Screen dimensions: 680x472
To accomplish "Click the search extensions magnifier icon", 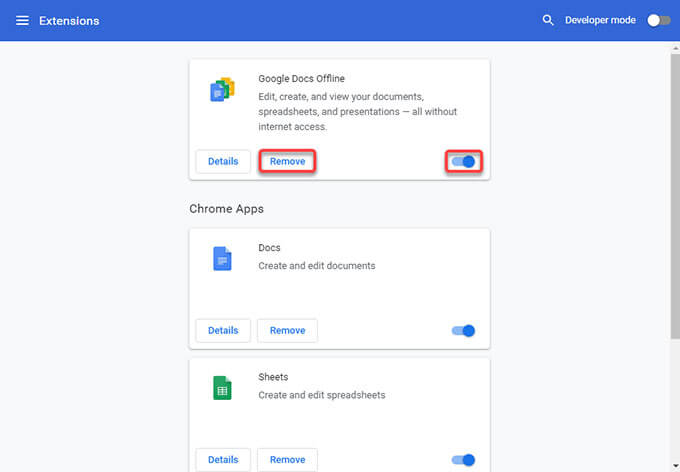I will tap(548, 20).
